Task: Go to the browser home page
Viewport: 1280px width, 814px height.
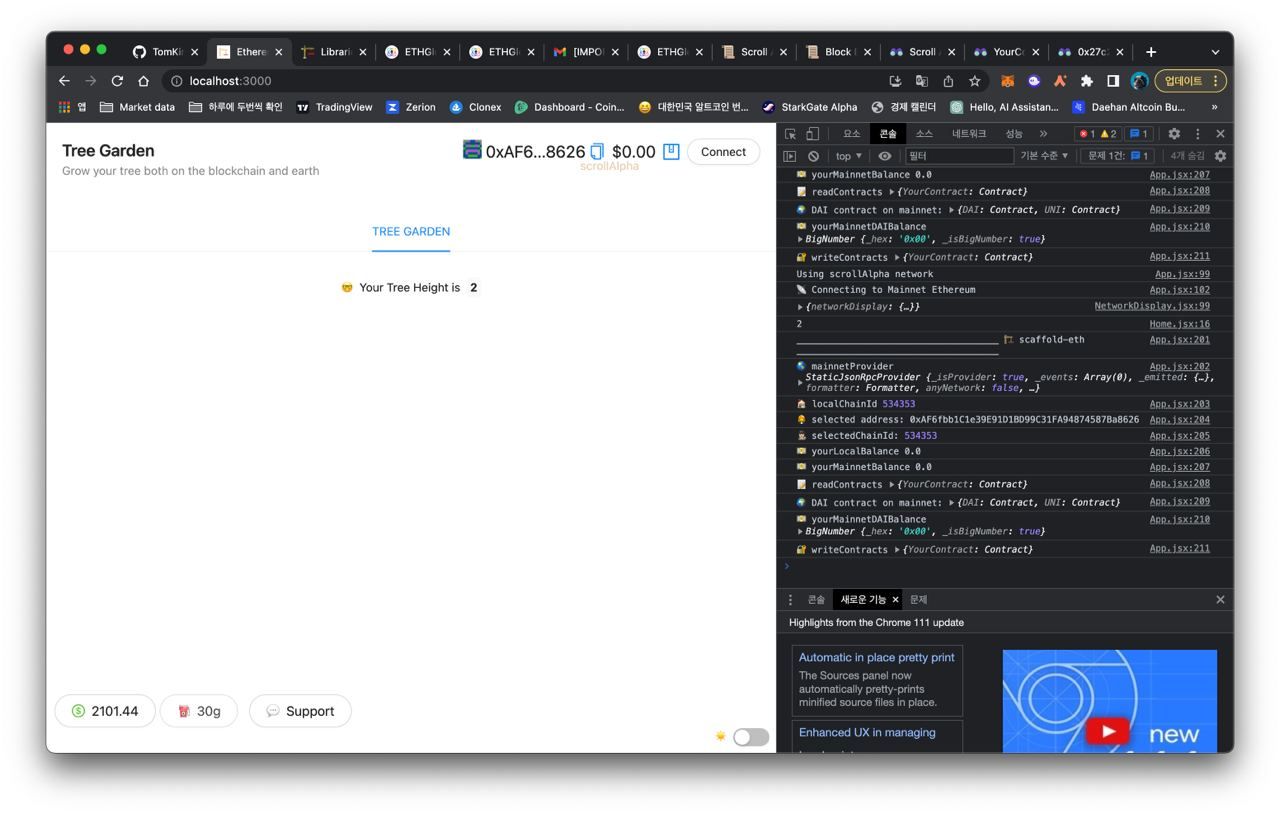Action: pos(143,81)
